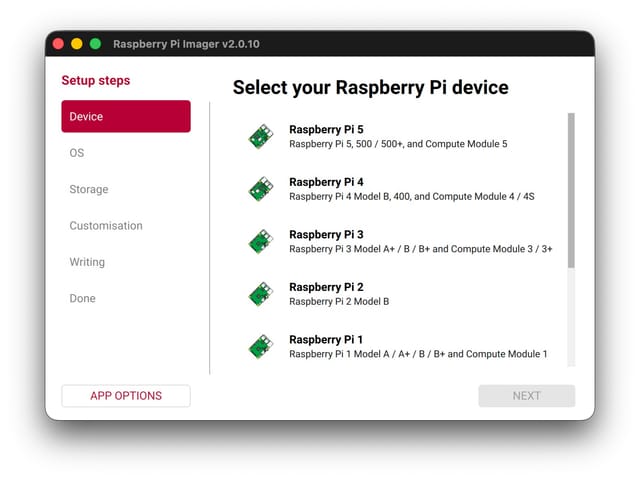Image resolution: width=640 pixels, height=480 pixels.
Task: Click the Raspberry Pi 4 board icon
Action: [x=261, y=189]
